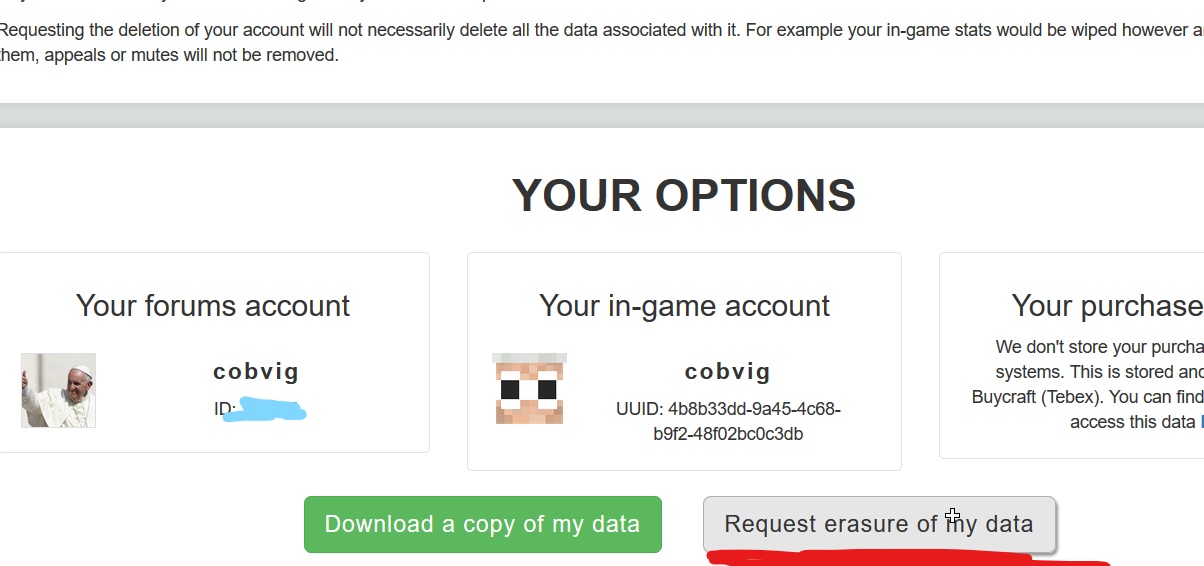Click the gray divider bar above YOUR OPTIONS
The width and height of the screenshot is (1204, 566).
click(602, 115)
